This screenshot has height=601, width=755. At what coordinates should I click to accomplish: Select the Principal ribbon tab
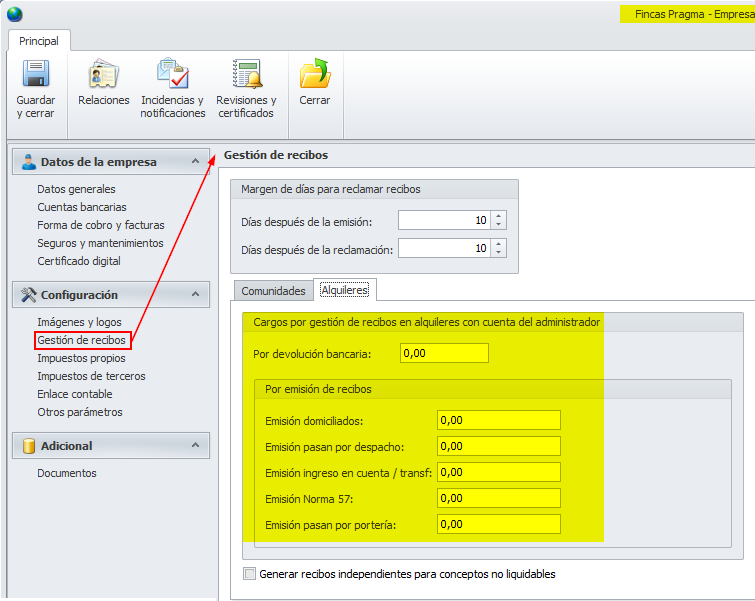39,41
